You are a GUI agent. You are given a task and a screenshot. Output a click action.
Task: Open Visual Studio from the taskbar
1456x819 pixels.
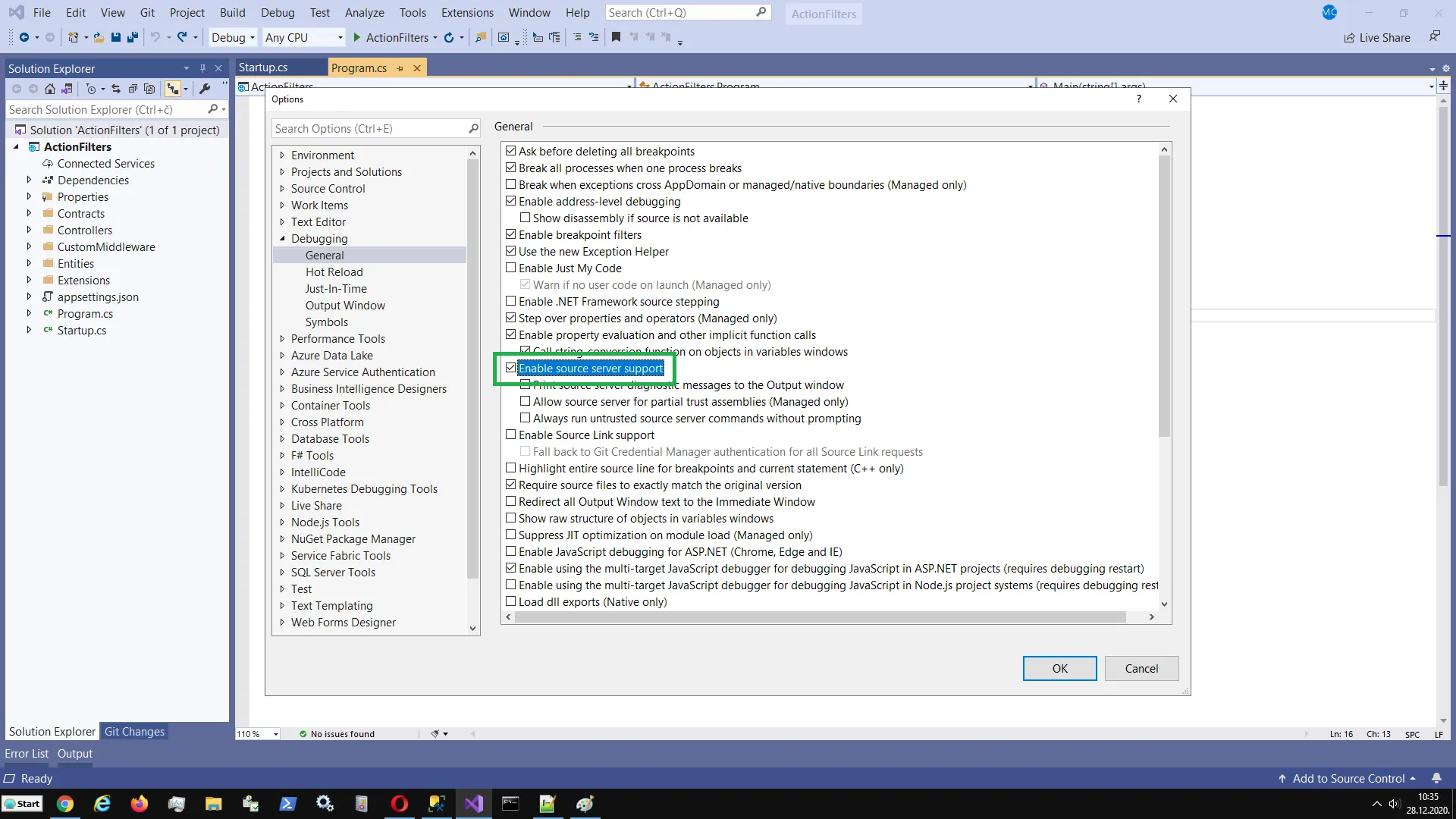(474, 804)
